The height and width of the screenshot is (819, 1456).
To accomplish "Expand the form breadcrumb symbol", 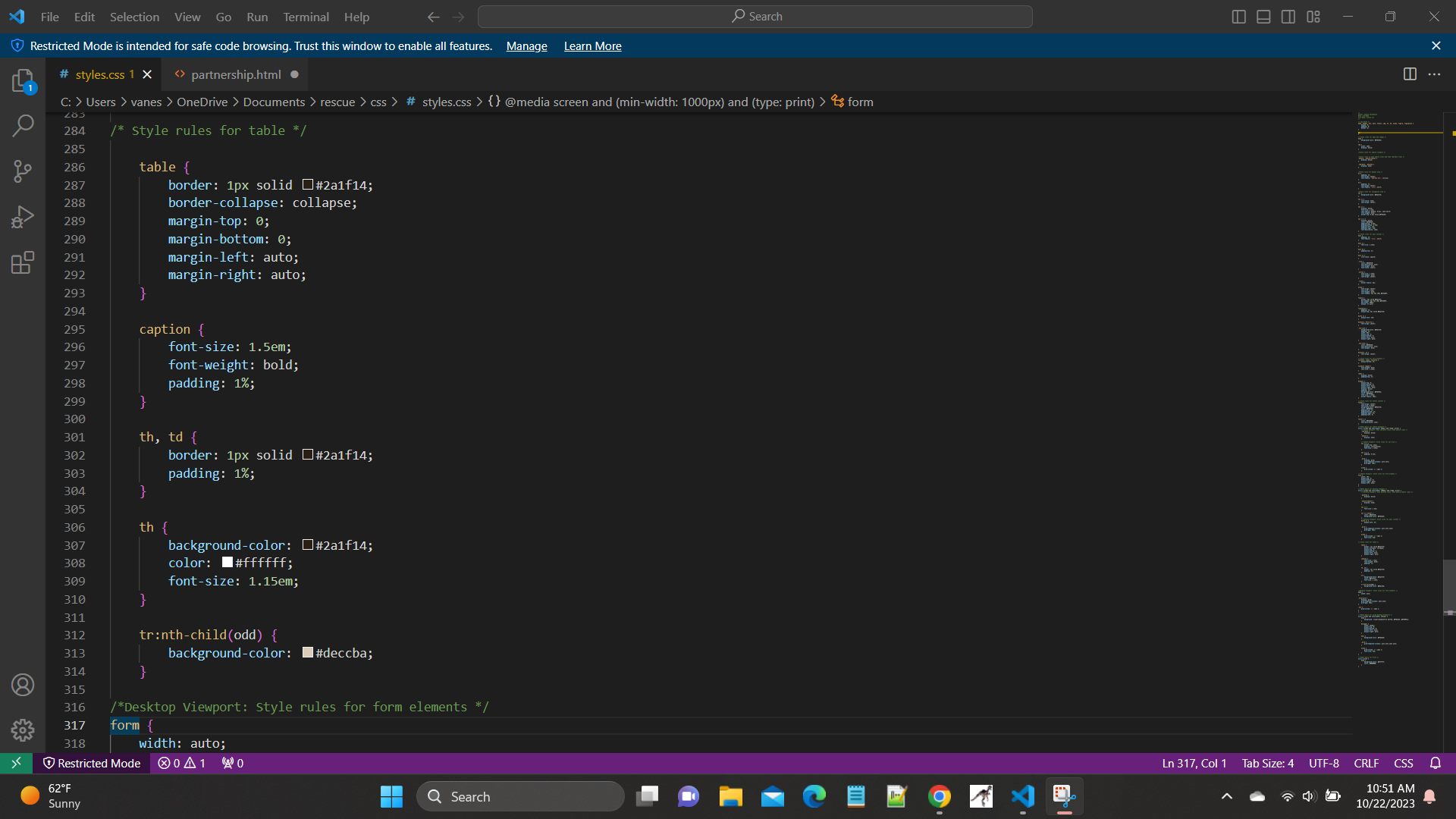I will pos(860,102).
